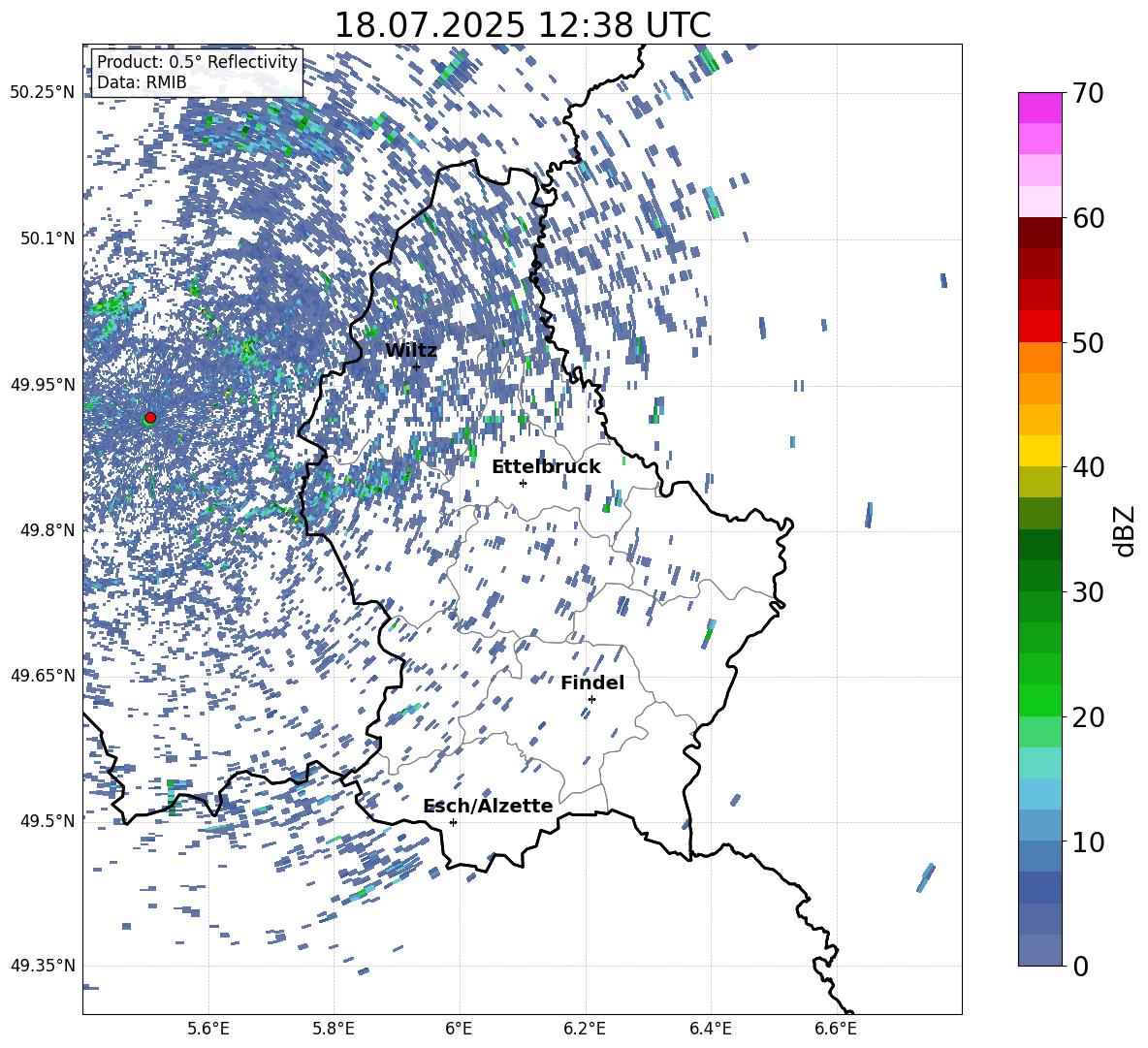1148x1048 pixels.
Task: Click the colorbar tick label 20
Action: click(x=1088, y=717)
